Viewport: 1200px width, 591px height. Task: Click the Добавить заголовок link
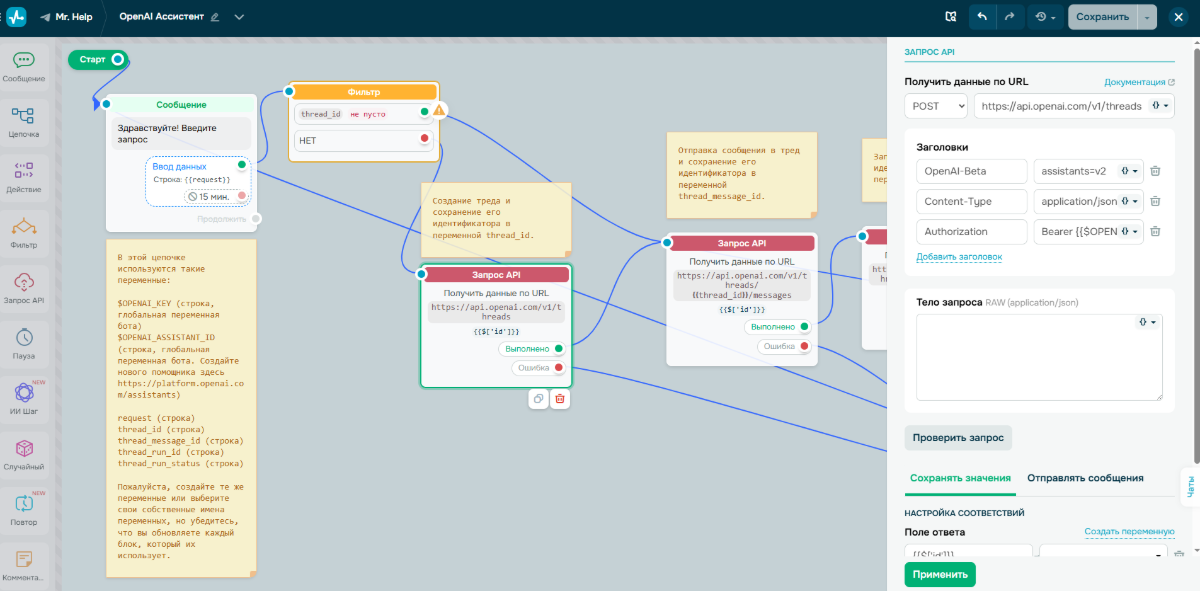[x=959, y=257]
